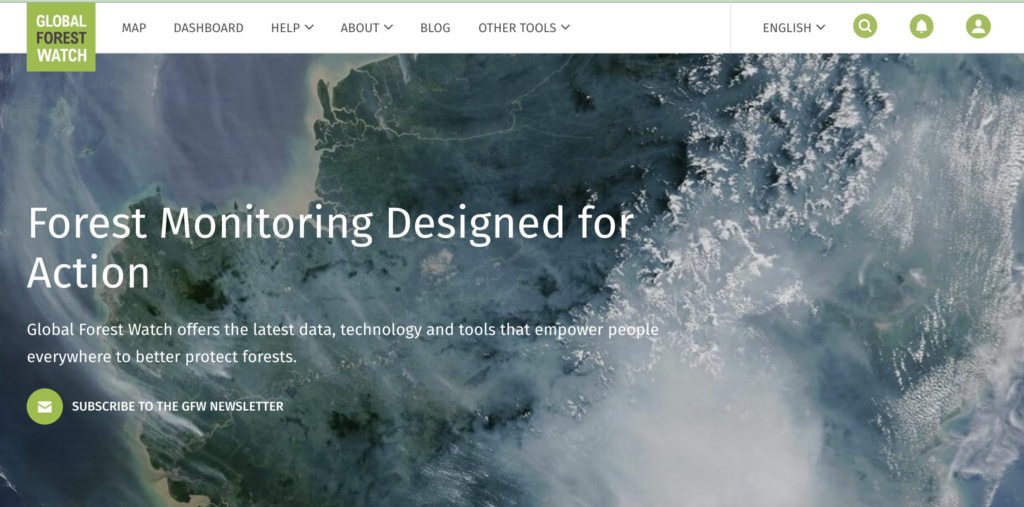Open the Blog link in navigation

435,28
